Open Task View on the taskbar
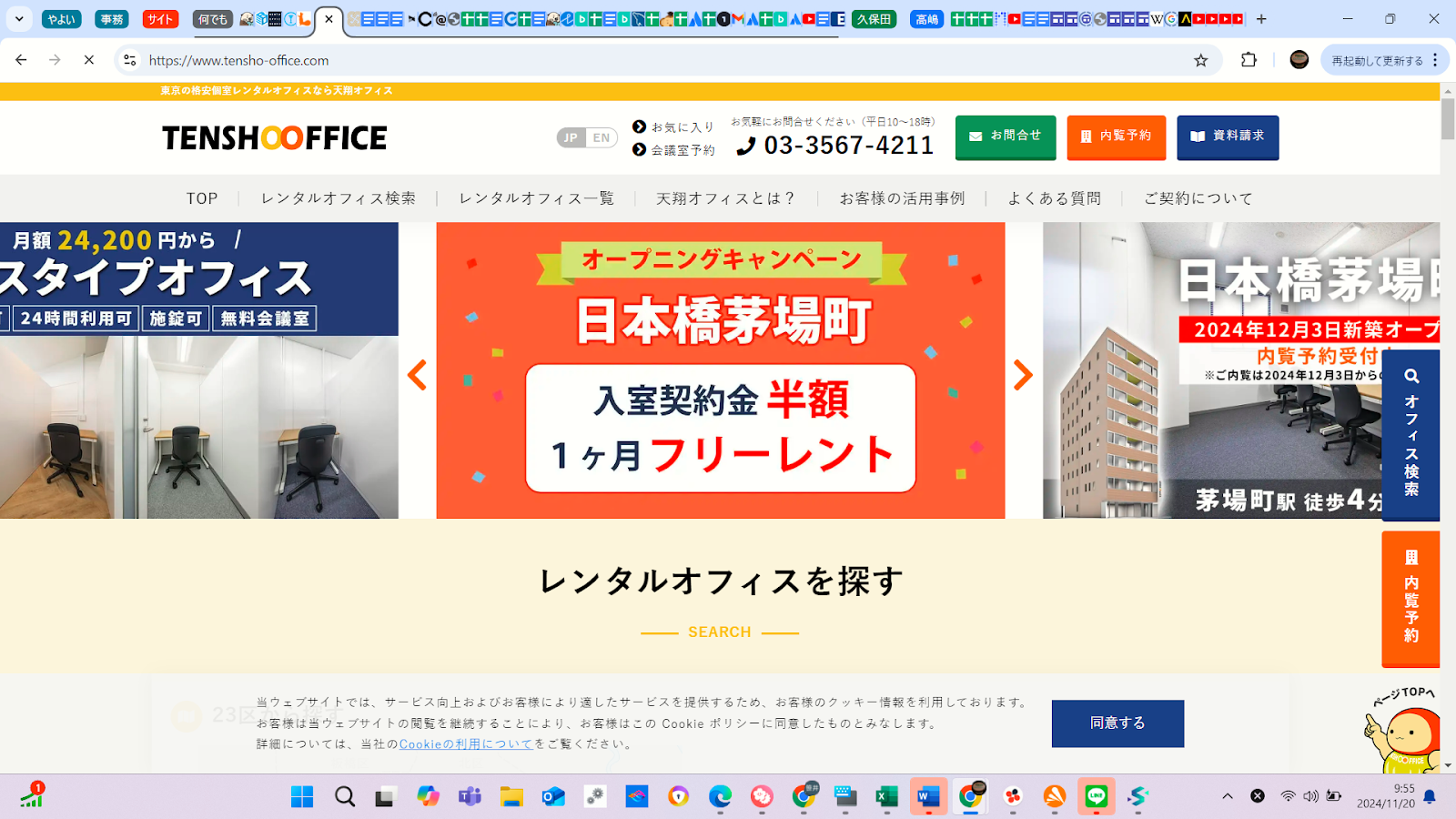Screen dimensions: 1456x819 coord(386,797)
